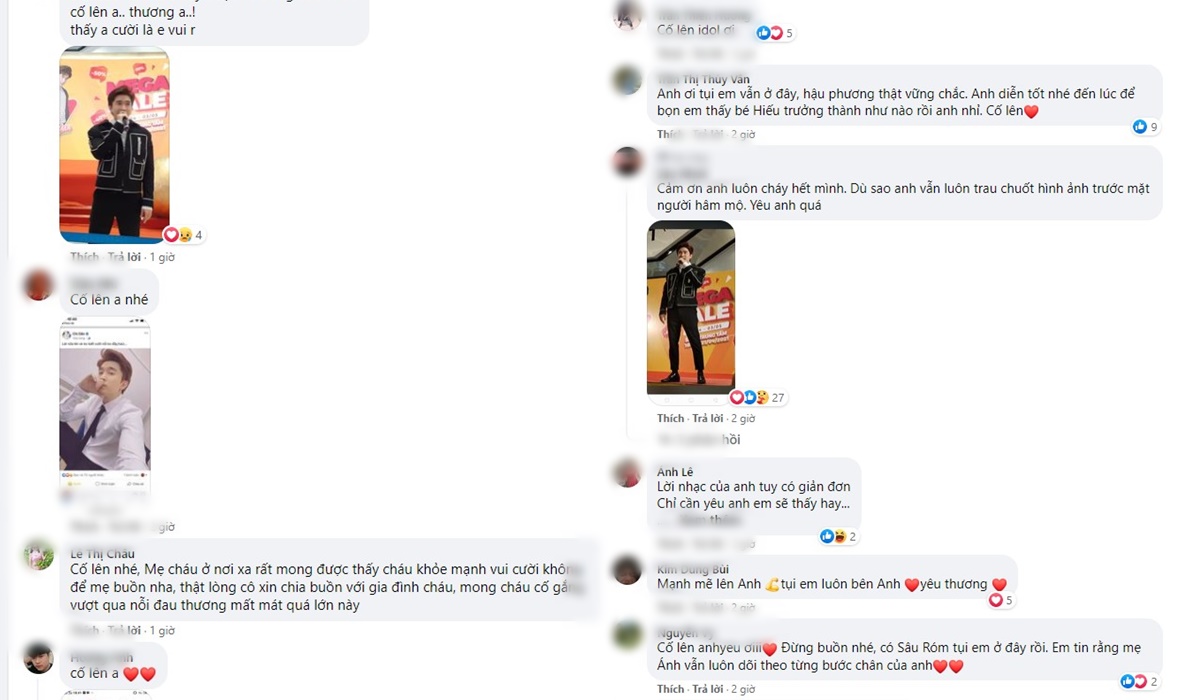Click Anh Lê commenter name
This screenshot has height=700, width=1200.
(675, 472)
